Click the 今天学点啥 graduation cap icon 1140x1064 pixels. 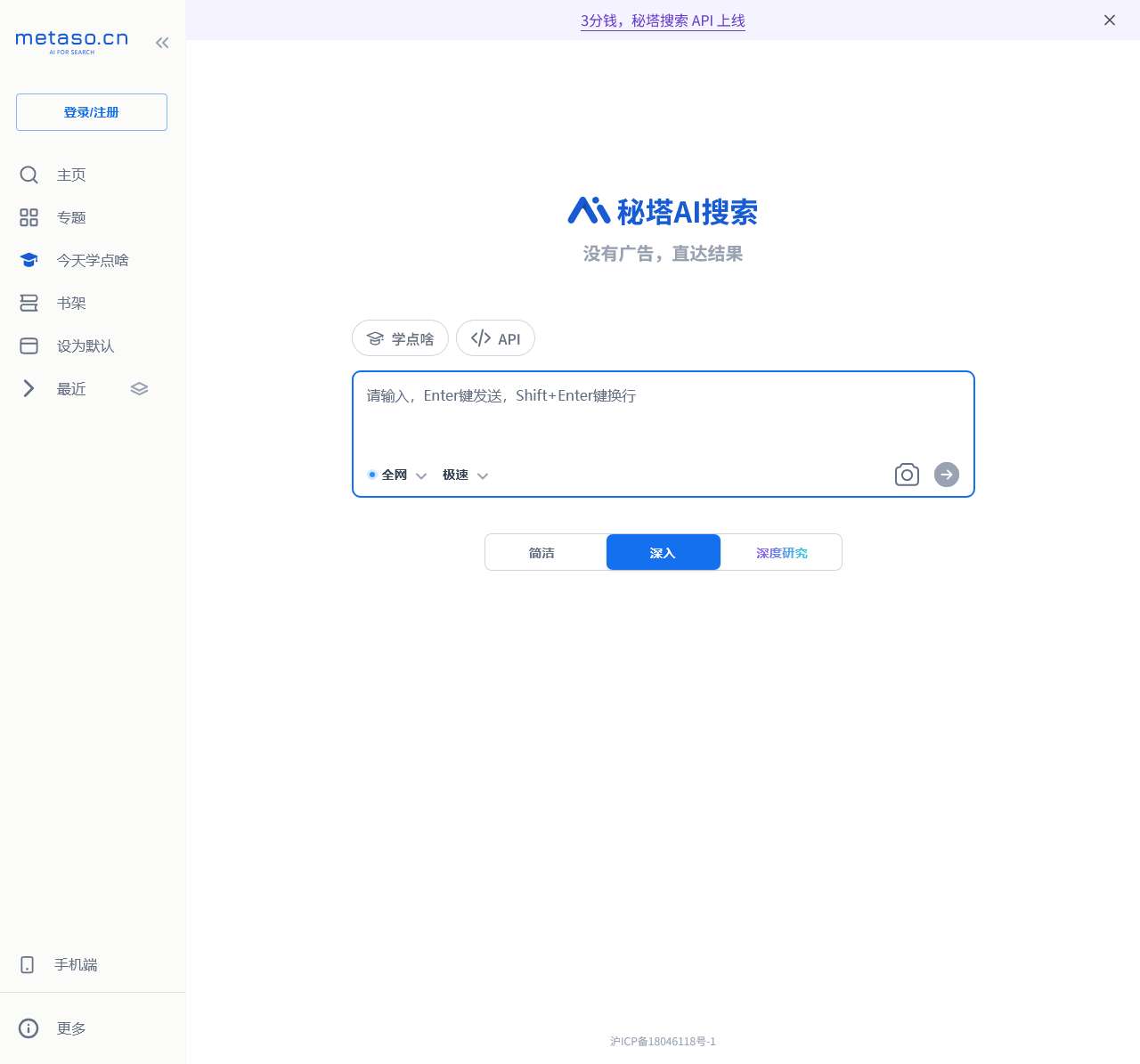(28, 260)
